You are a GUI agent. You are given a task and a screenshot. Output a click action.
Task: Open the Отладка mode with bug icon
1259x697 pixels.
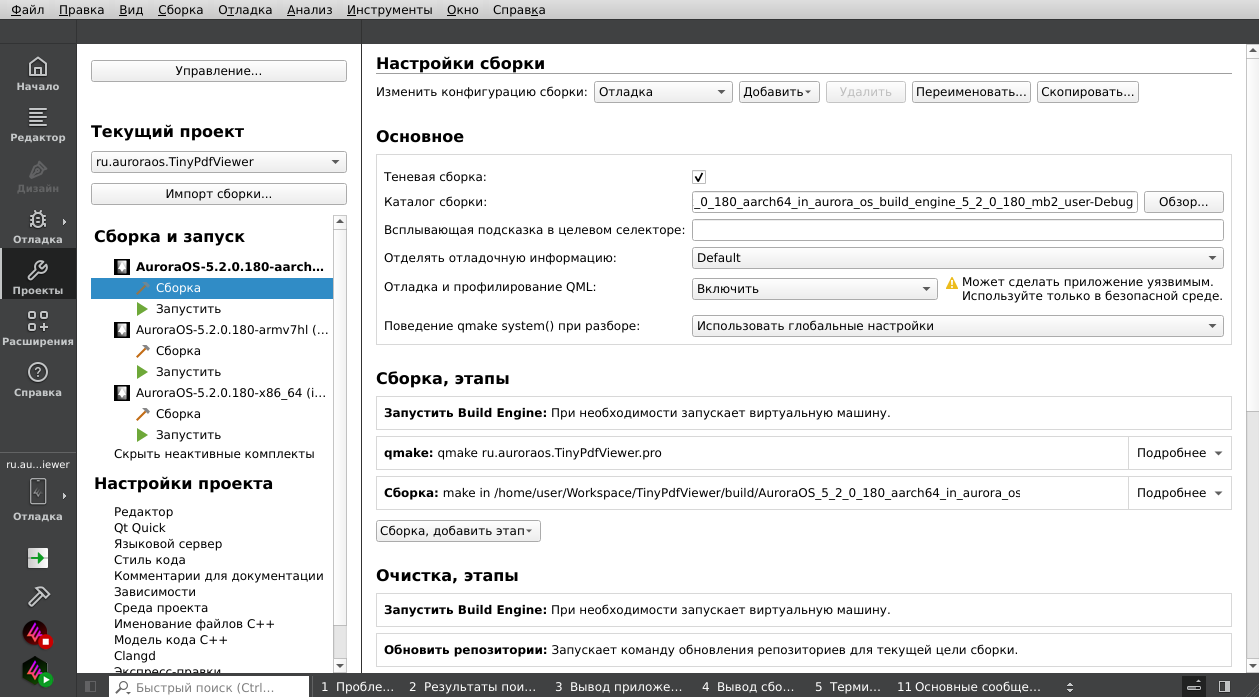(38, 227)
